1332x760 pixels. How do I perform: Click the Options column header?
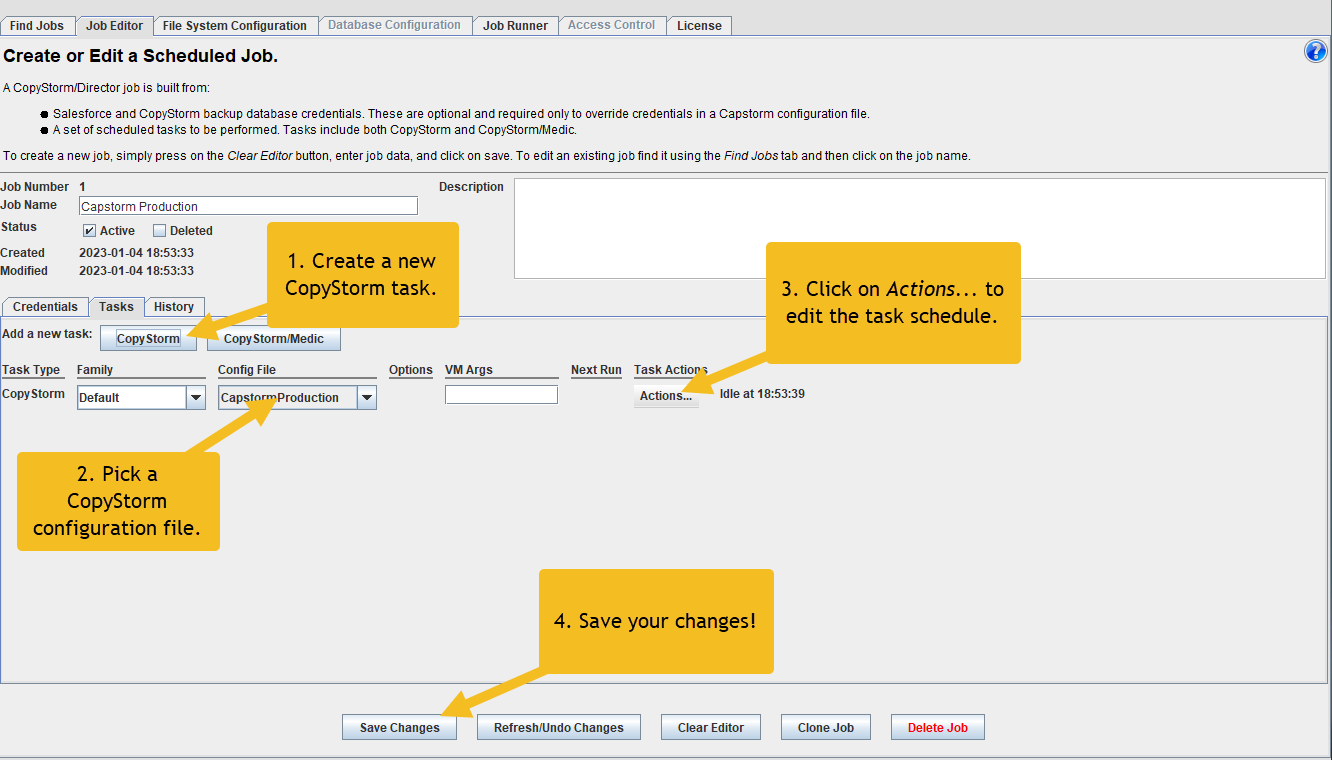click(x=411, y=370)
